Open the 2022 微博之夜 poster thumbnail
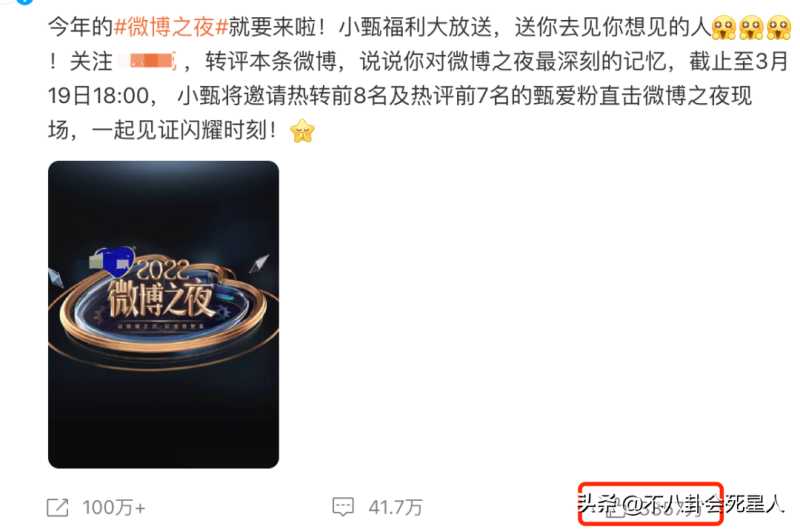The height and width of the screenshot is (529, 800). click(x=163, y=314)
